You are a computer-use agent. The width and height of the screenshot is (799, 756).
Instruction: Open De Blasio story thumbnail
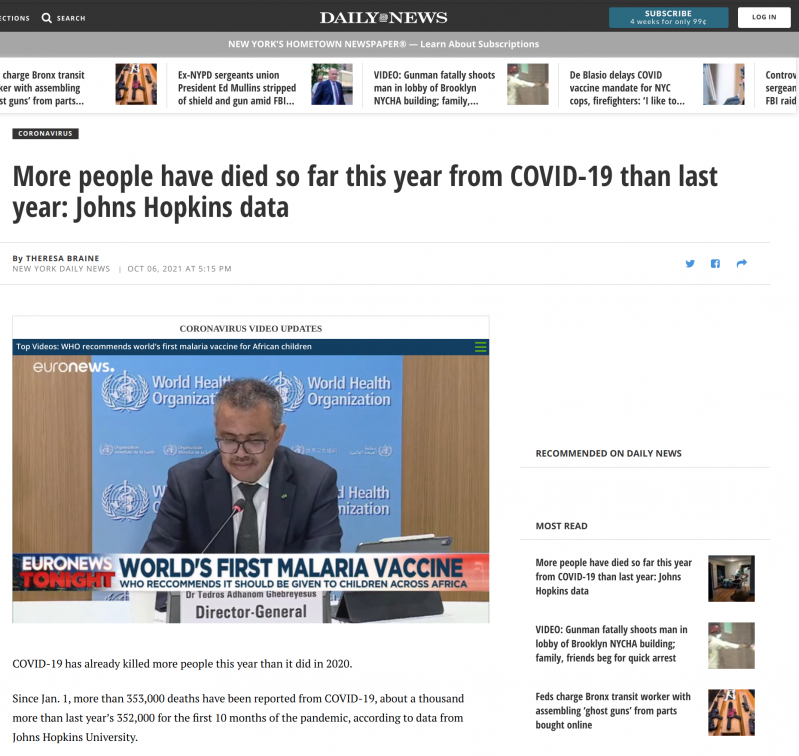click(724, 84)
